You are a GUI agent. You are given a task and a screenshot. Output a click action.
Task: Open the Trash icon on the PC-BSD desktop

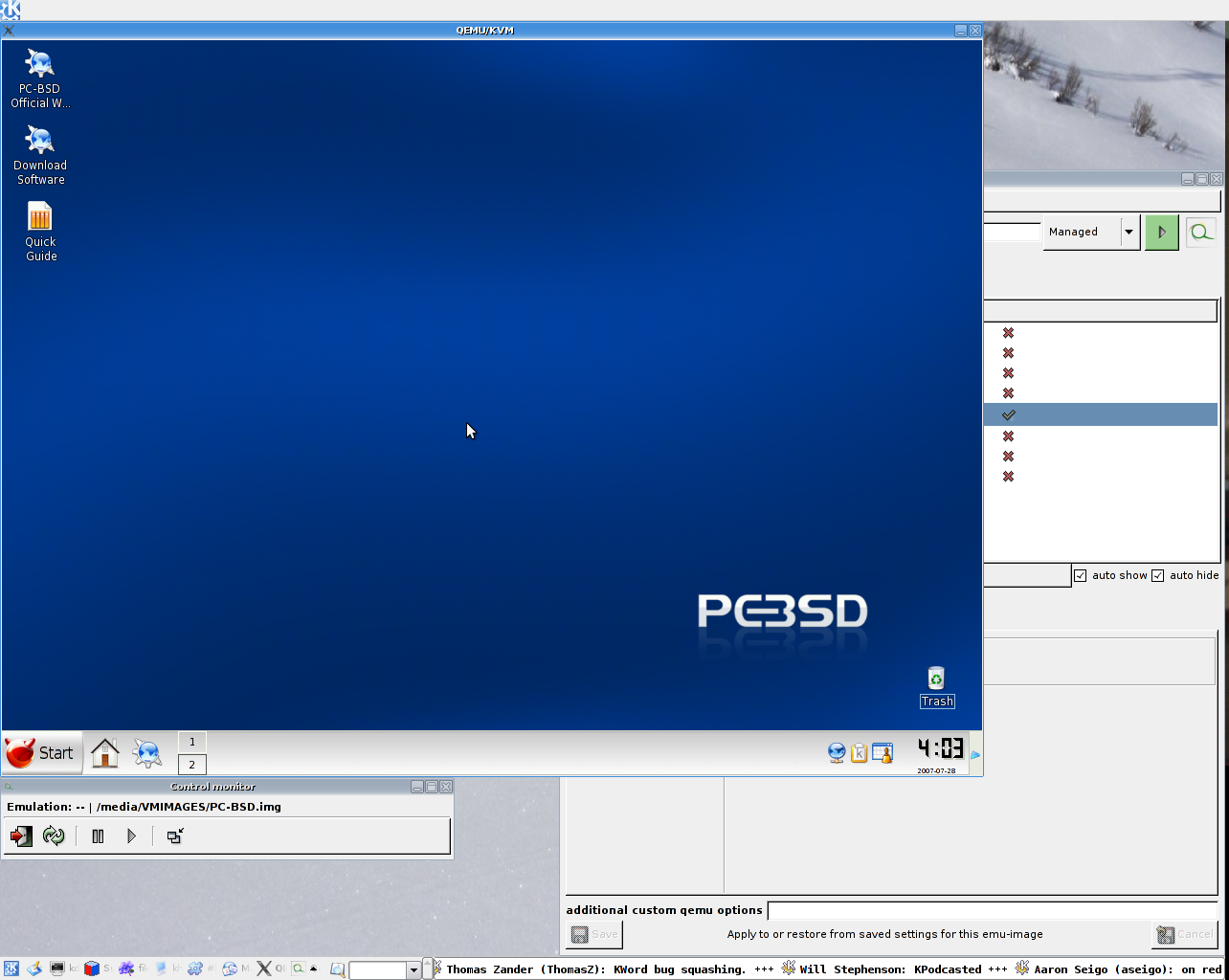point(937,687)
